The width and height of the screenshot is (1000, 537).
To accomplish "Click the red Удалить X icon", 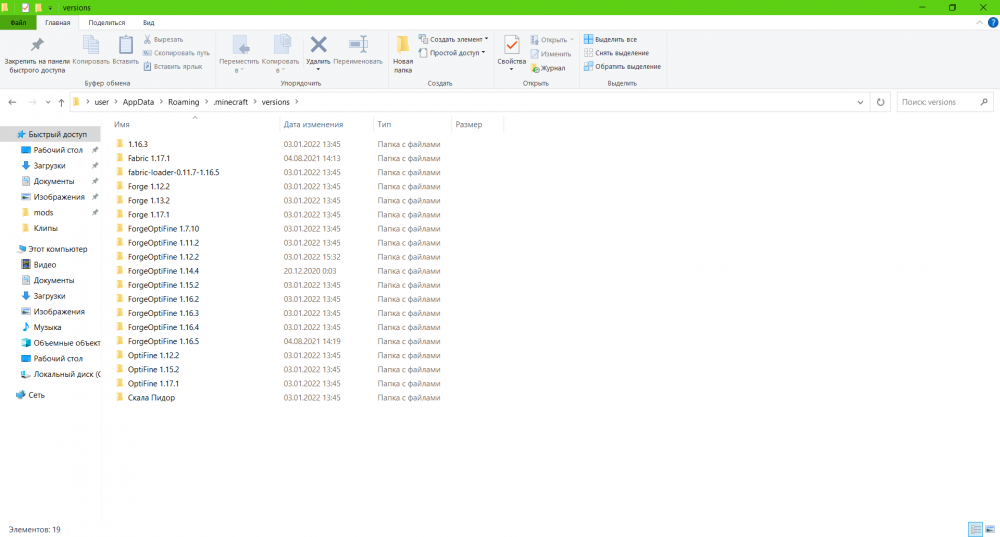I will tap(318, 45).
